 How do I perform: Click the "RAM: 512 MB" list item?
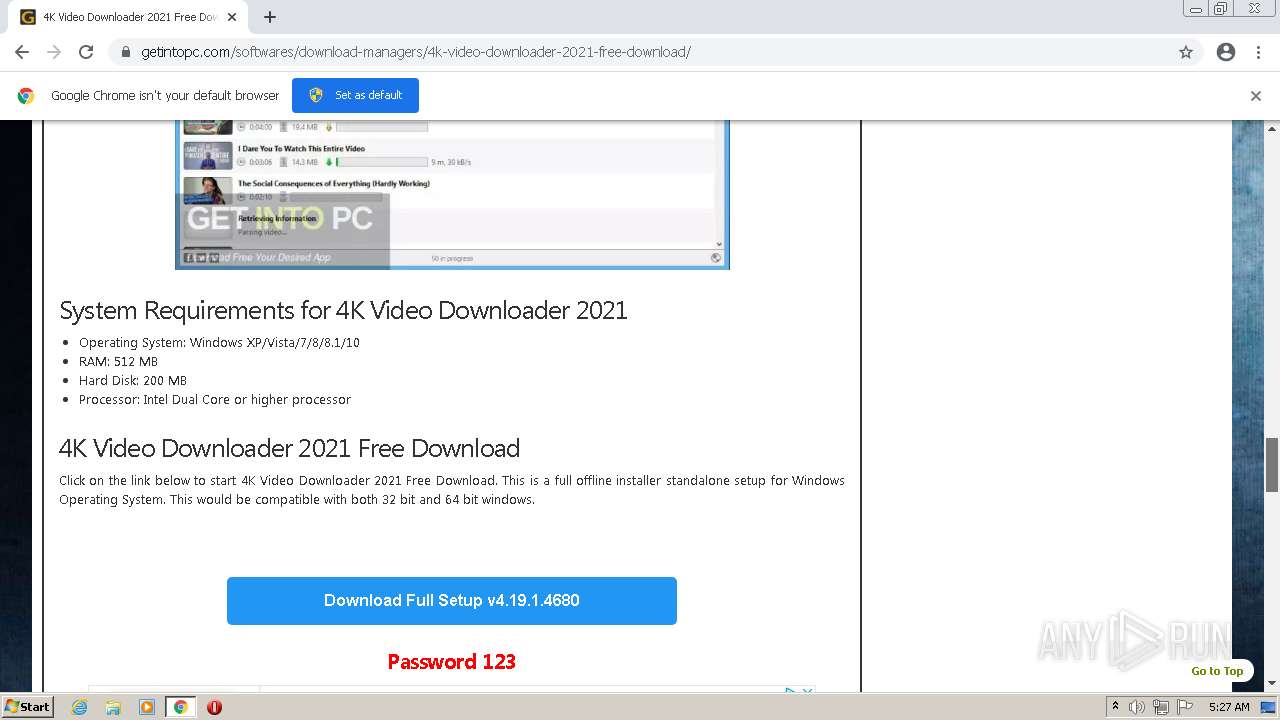tap(118, 362)
